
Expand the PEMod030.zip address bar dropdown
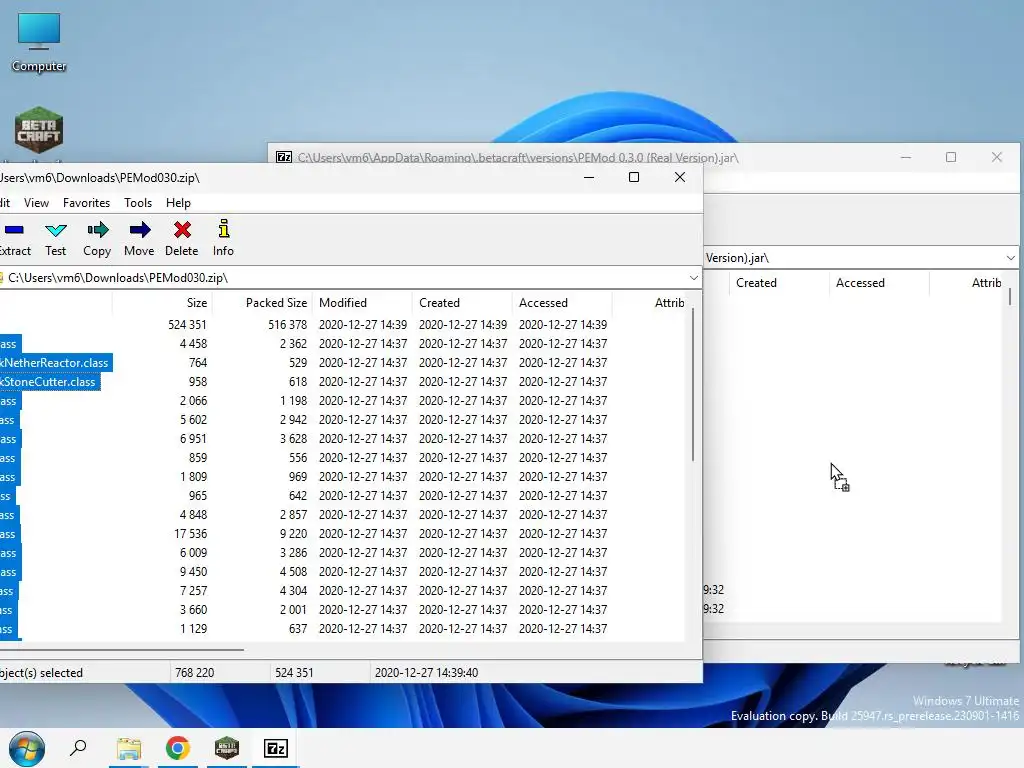tap(694, 278)
